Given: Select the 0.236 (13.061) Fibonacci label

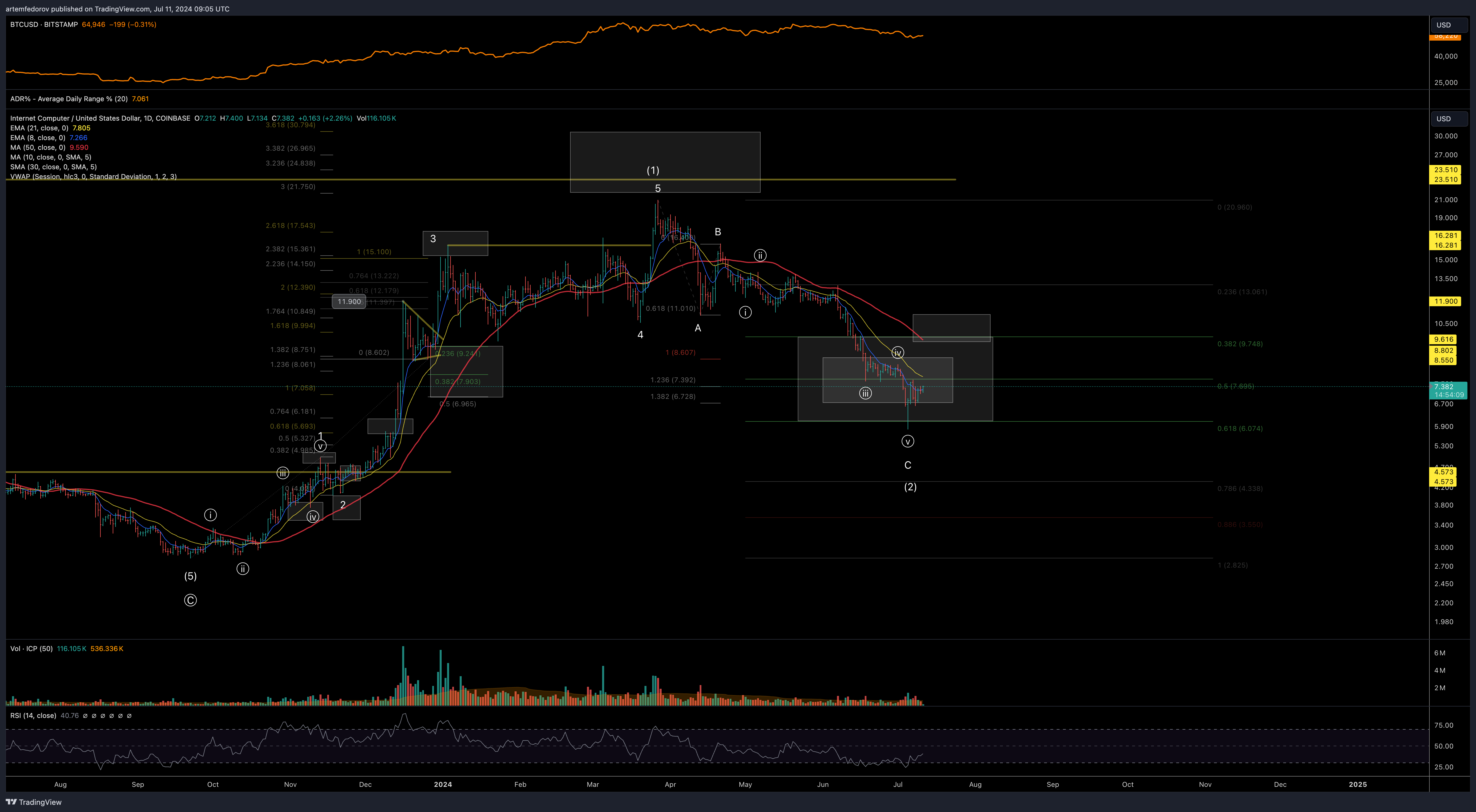Looking at the screenshot, I should [x=1242, y=292].
